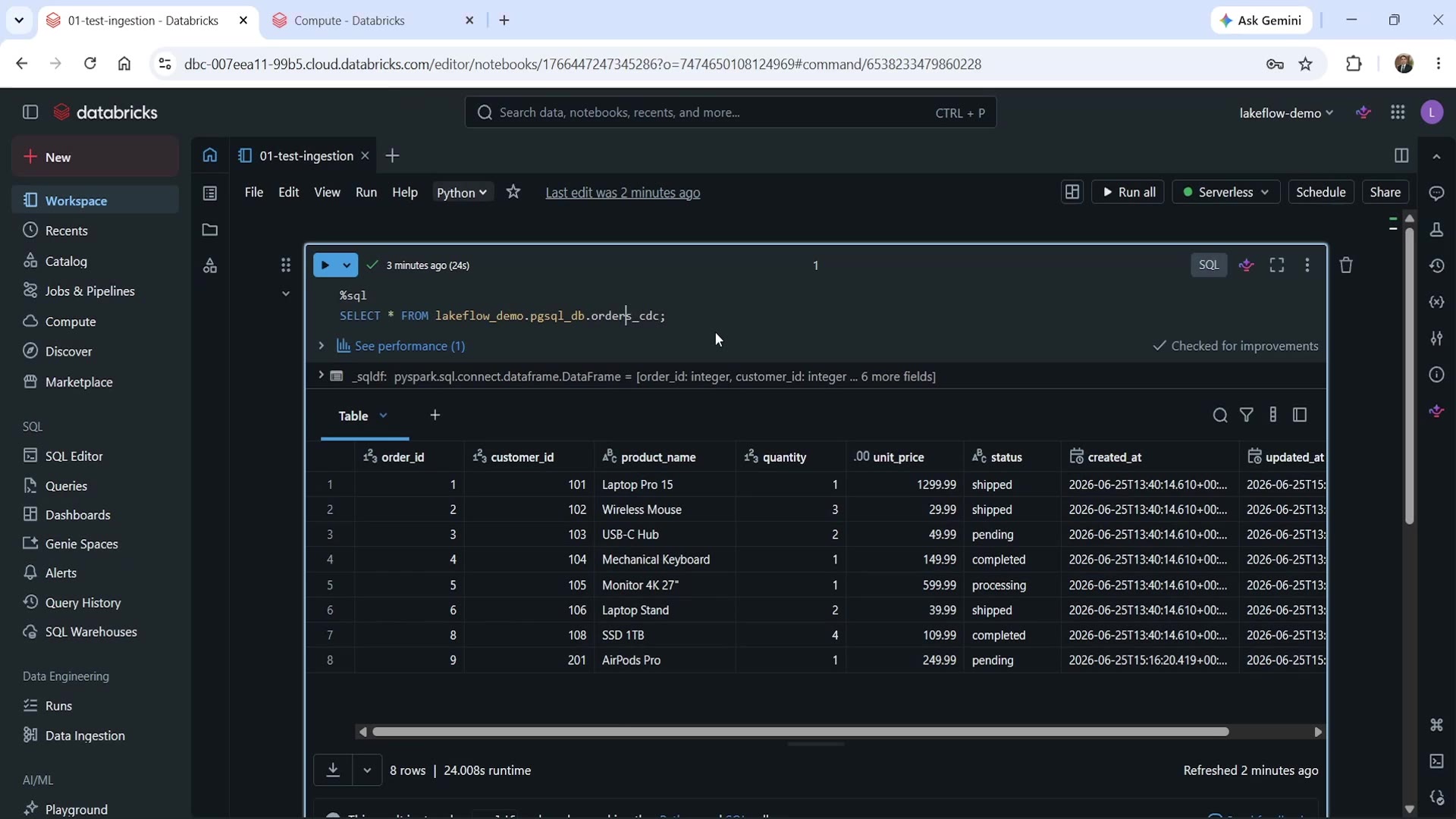Collapse the cell using the chevron
The width and height of the screenshot is (1456, 819).
click(x=286, y=293)
